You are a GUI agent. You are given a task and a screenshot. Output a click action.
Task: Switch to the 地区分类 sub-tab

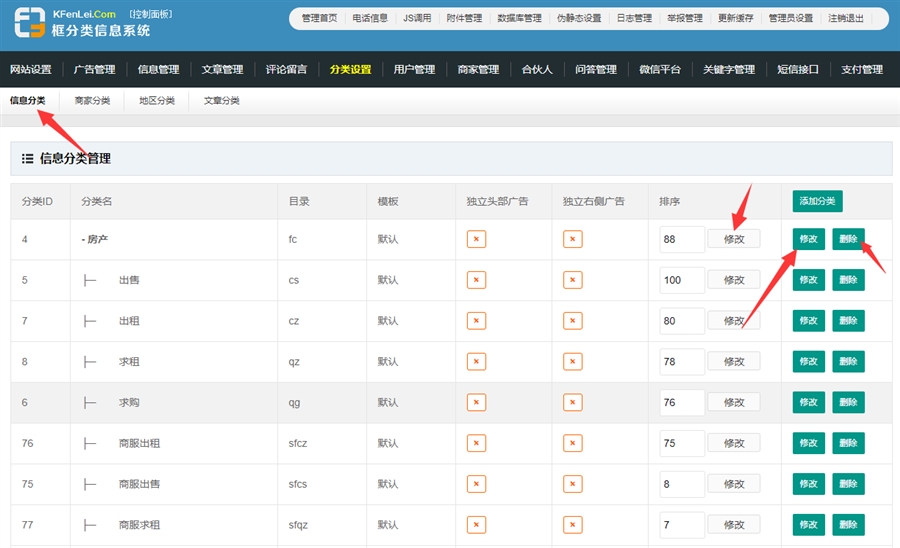point(157,101)
